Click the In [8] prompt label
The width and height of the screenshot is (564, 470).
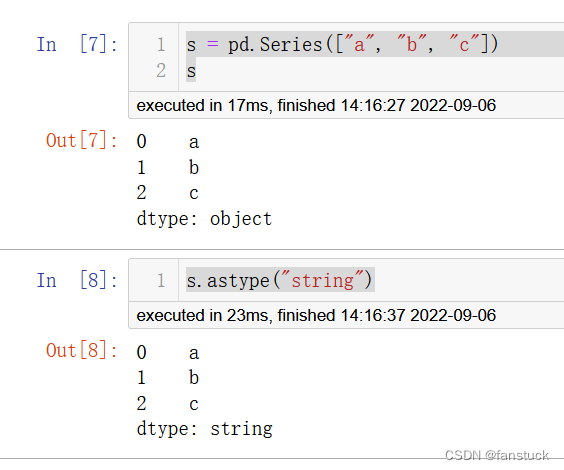(x=77, y=280)
